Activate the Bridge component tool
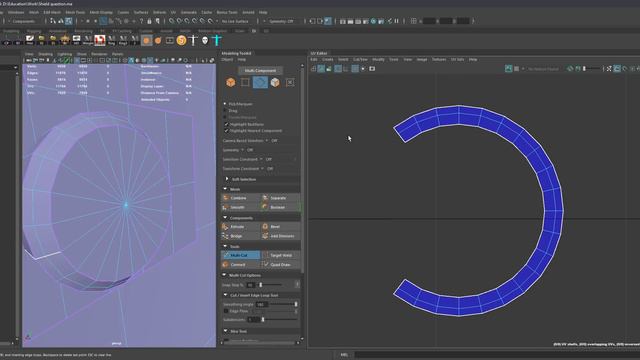The width and height of the screenshot is (640, 360). (x=240, y=236)
